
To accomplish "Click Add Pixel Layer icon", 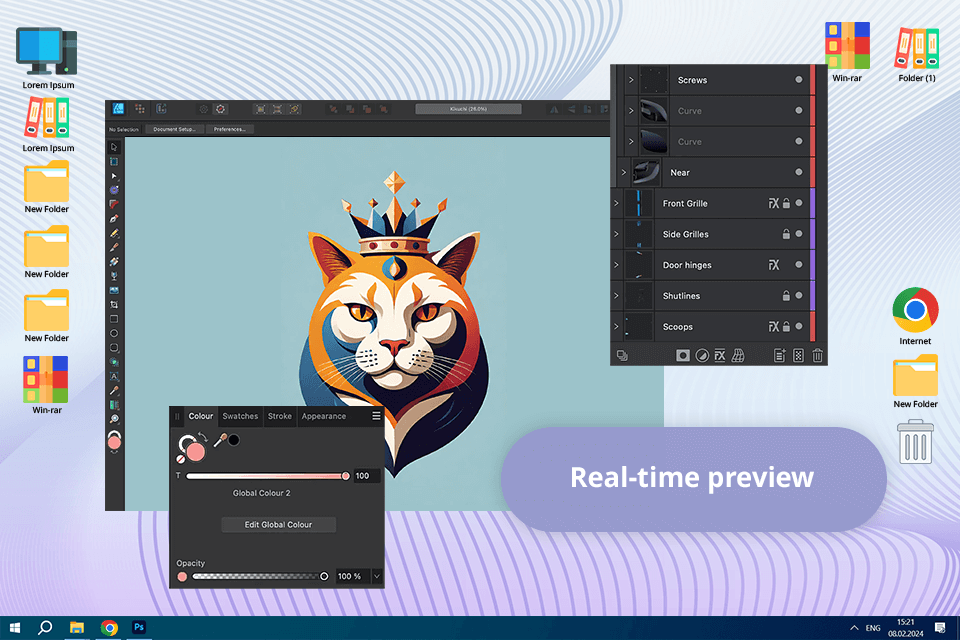I will click(x=798, y=355).
